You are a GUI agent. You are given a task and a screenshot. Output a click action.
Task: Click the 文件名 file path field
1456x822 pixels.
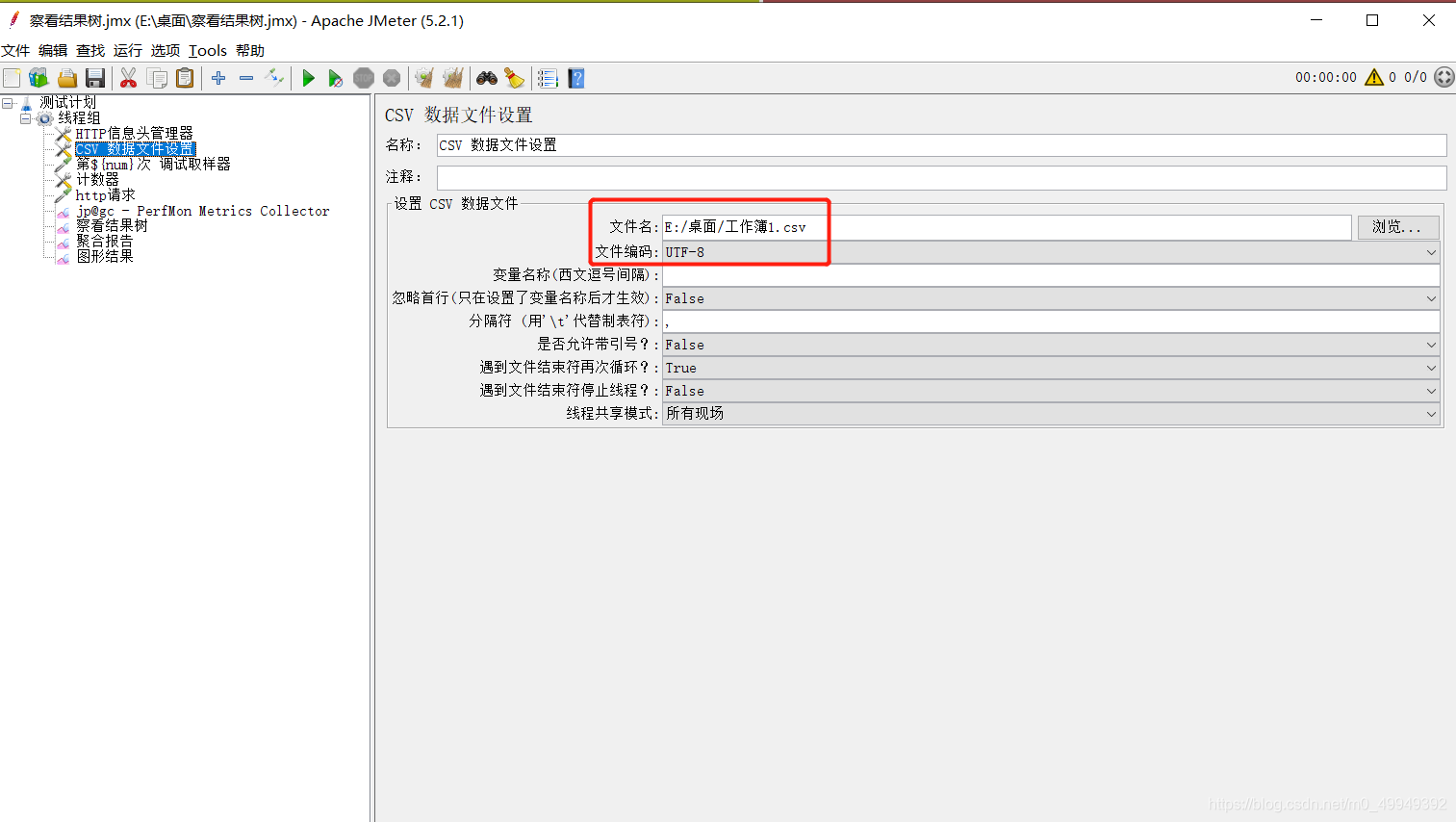tap(1007, 227)
